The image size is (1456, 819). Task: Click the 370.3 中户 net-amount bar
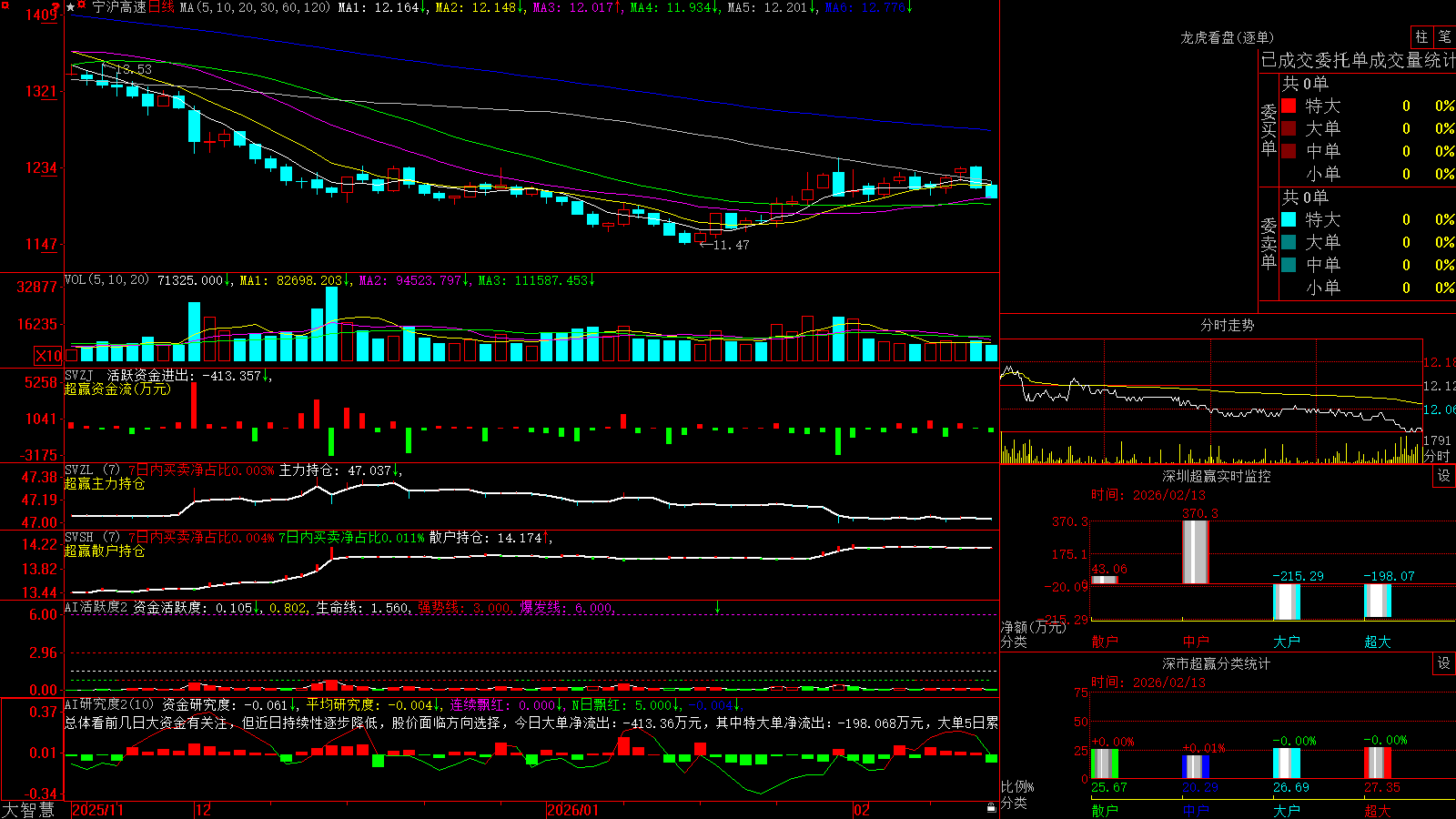click(1196, 551)
